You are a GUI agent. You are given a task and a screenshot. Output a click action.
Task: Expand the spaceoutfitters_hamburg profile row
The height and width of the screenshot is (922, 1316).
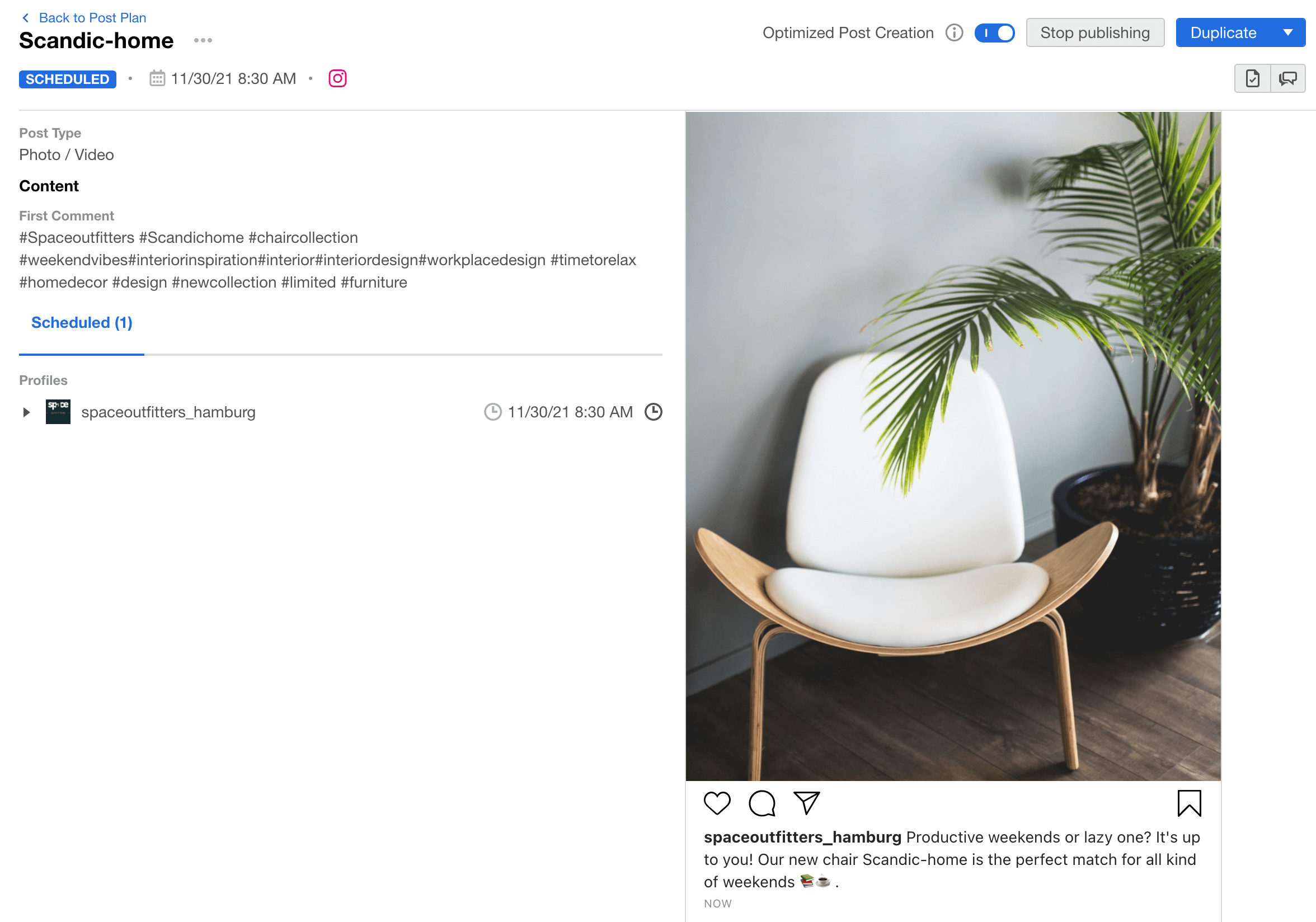pos(26,412)
